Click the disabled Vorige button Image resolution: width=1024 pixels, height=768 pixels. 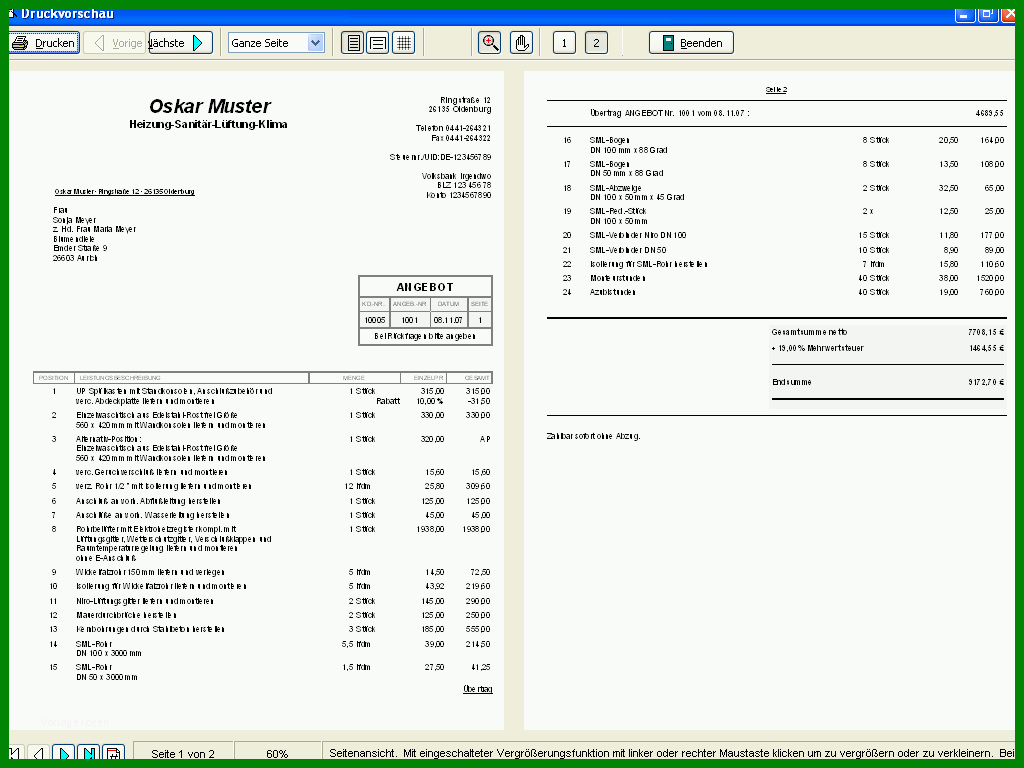[116, 43]
